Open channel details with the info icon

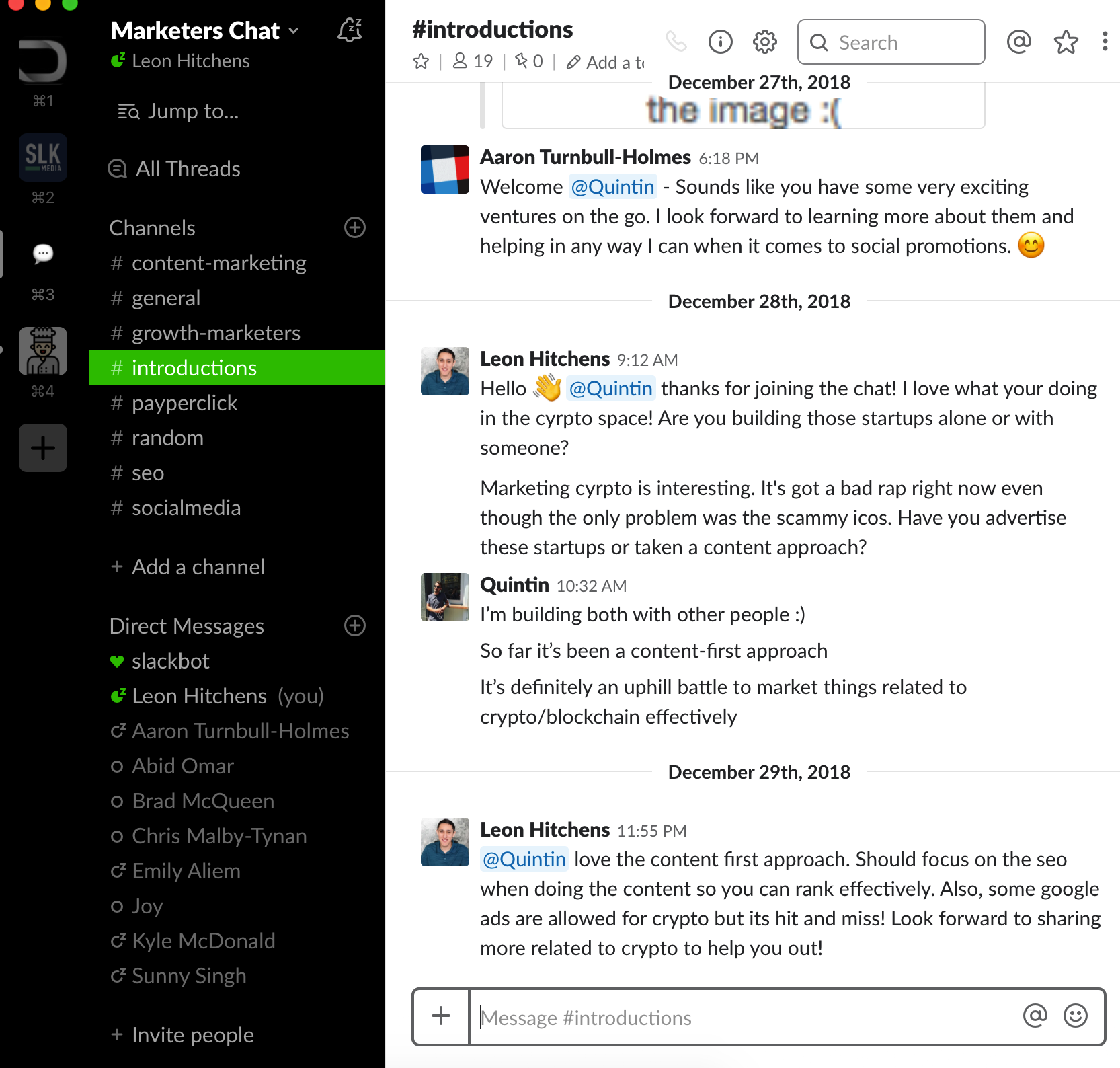[720, 42]
